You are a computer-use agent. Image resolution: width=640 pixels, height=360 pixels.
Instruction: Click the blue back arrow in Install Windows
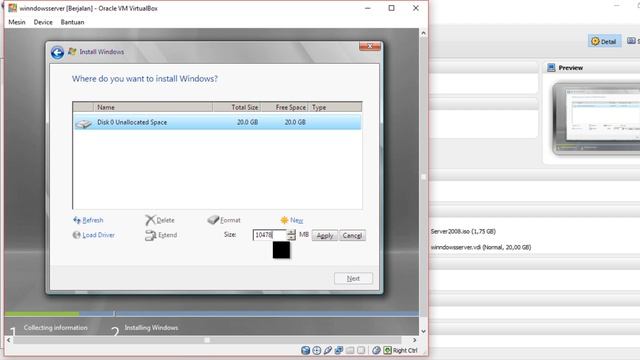click(x=58, y=53)
